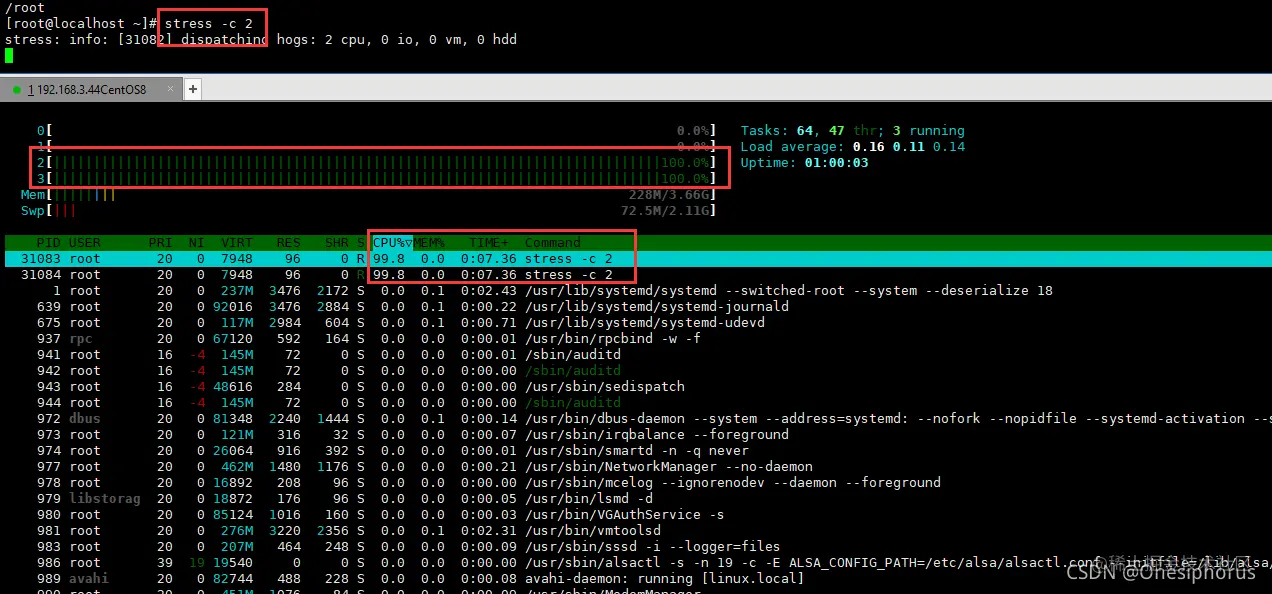Sort by the Command column header
Image resolution: width=1272 pixels, height=594 pixels.
[552, 242]
